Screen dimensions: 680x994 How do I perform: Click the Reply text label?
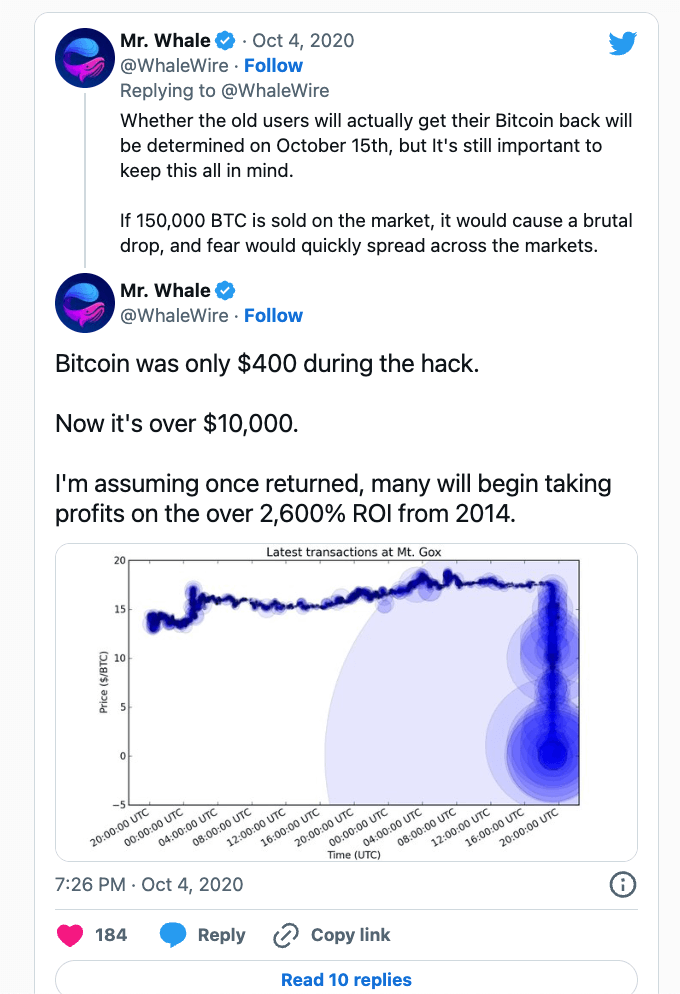[221, 935]
